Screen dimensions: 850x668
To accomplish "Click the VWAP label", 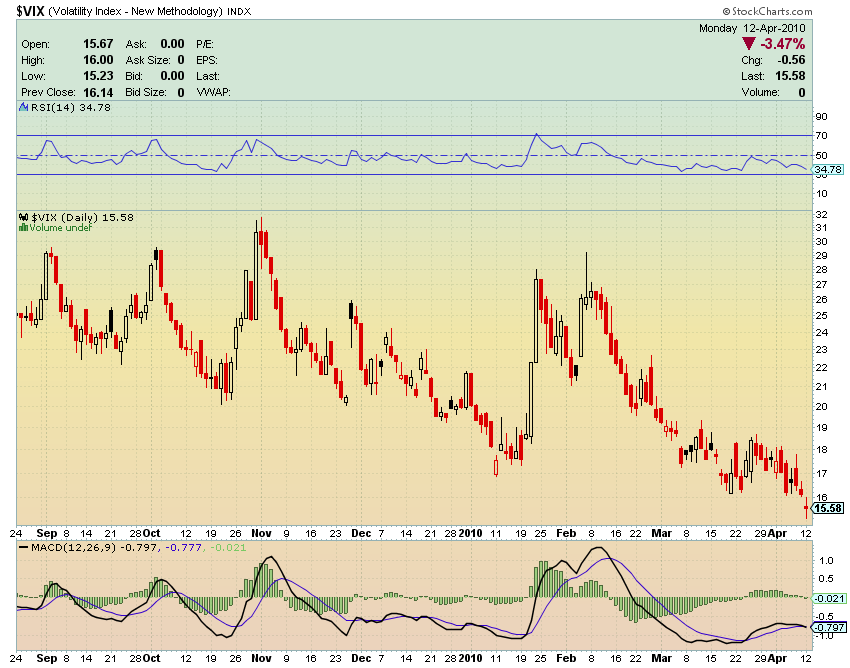I will point(214,92).
